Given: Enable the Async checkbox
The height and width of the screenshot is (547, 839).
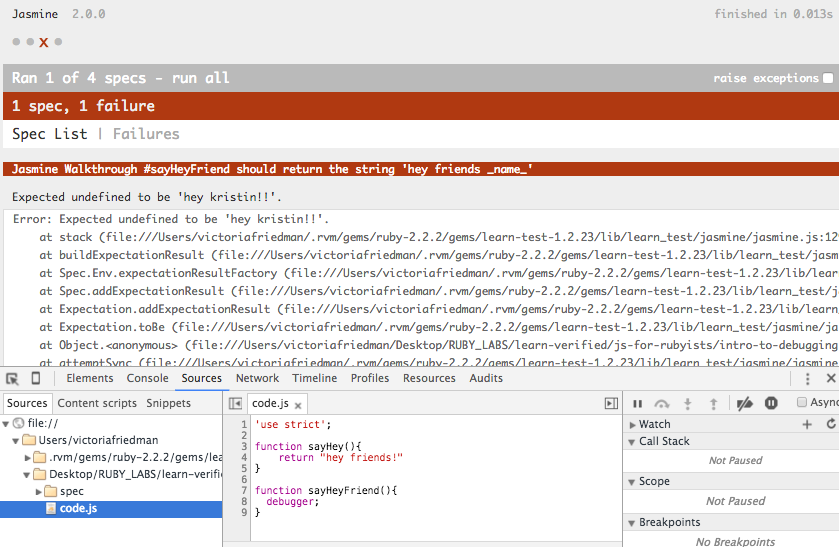Looking at the screenshot, I should [802, 402].
